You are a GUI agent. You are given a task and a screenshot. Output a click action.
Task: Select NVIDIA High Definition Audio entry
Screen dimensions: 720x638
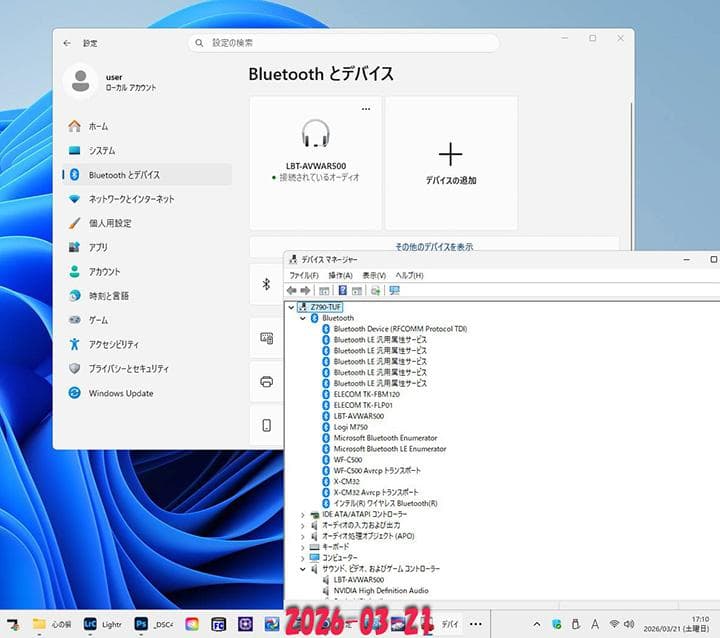(381, 591)
